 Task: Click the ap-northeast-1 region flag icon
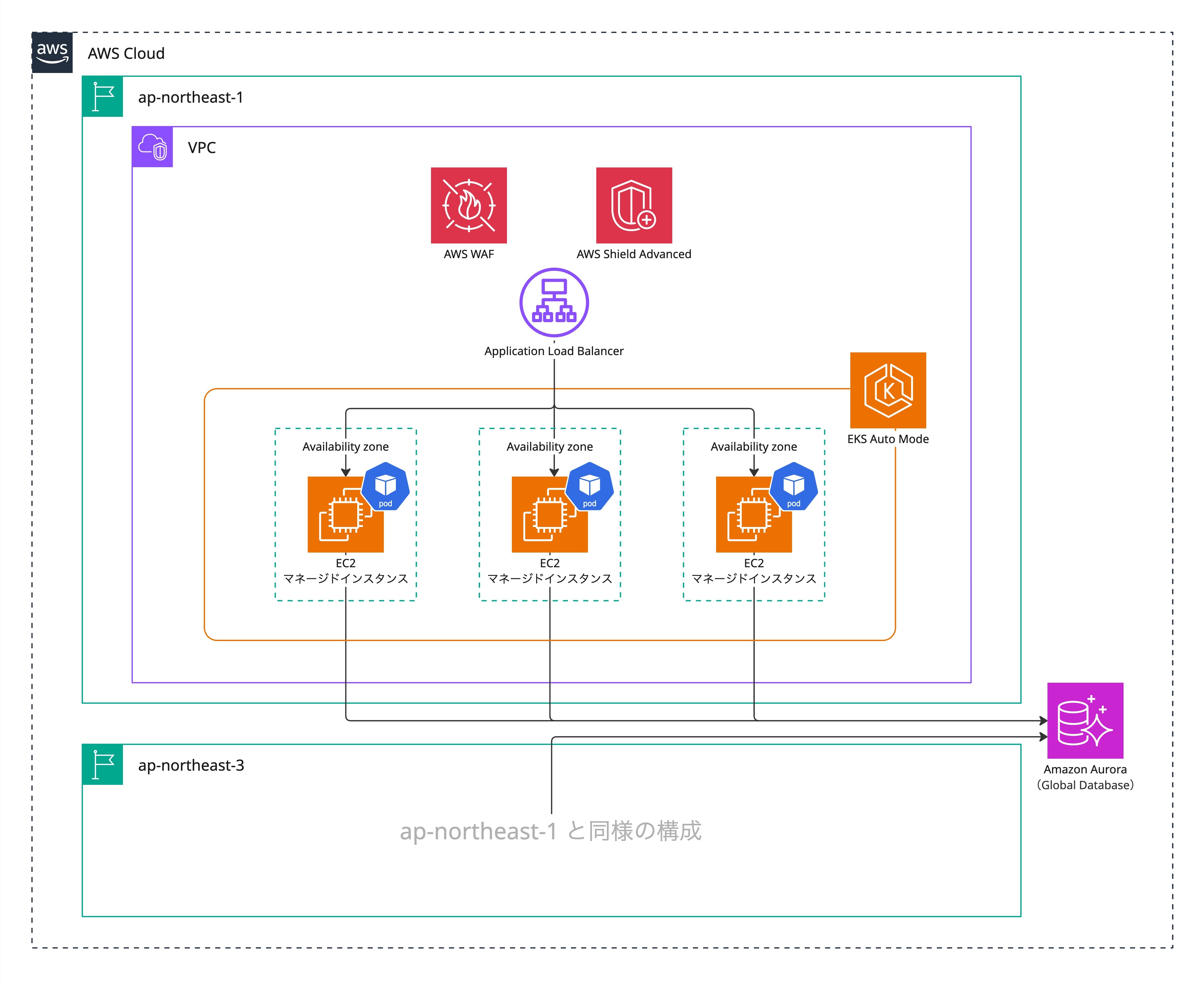tap(103, 96)
